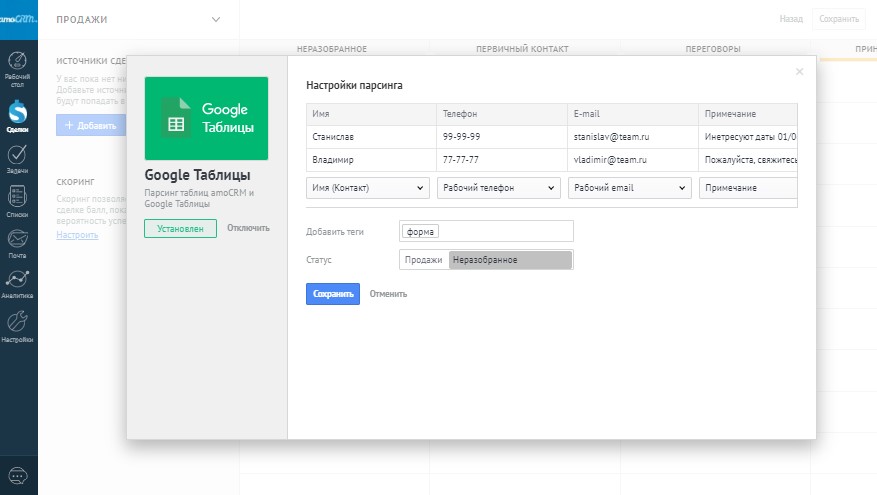Screen dimensions: 877x495
Task: Click the Установлен status button
Action: (180, 228)
